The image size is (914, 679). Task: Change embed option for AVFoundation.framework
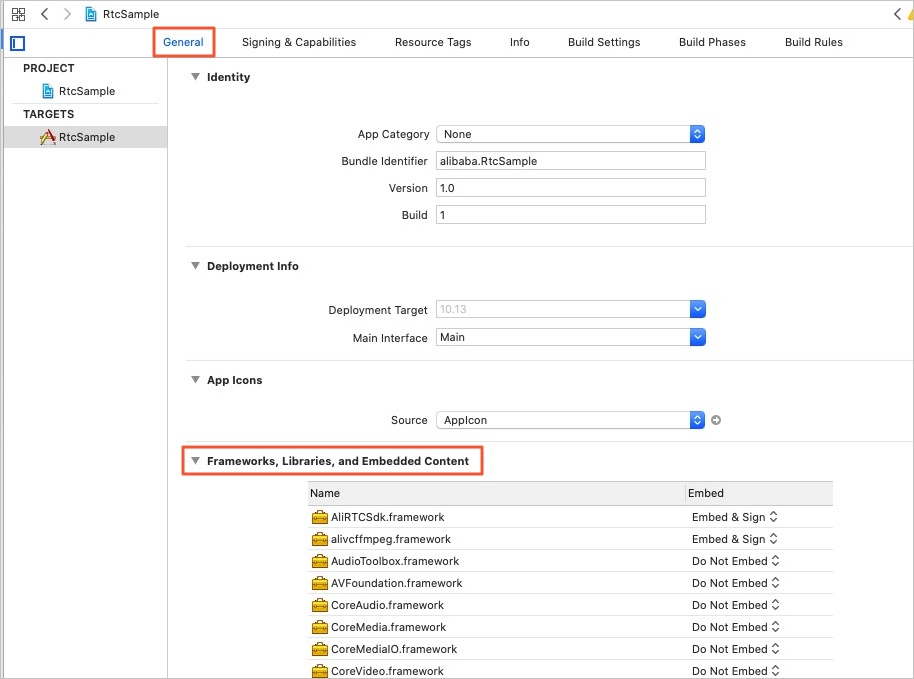(736, 583)
